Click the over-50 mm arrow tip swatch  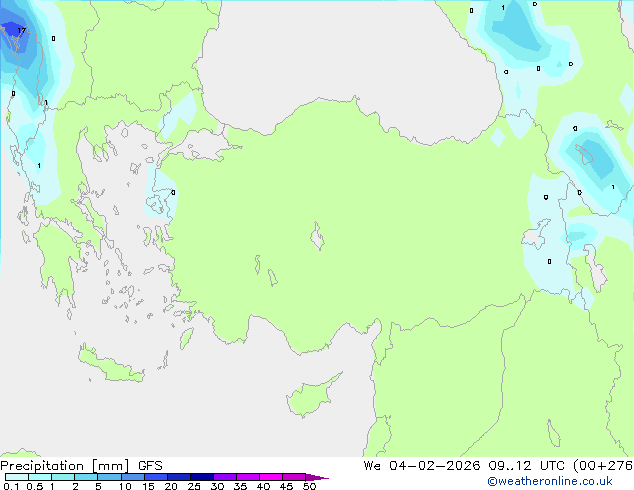click(x=317, y=477)
